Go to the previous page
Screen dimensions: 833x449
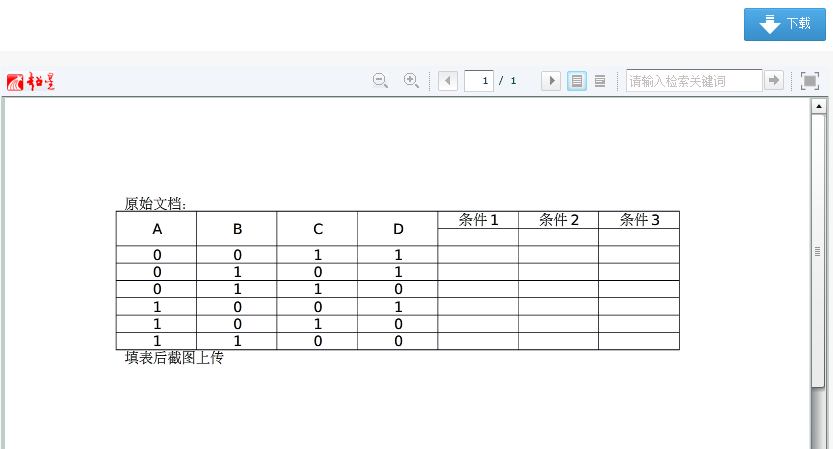pyautogui.click(x=448, y=81)
